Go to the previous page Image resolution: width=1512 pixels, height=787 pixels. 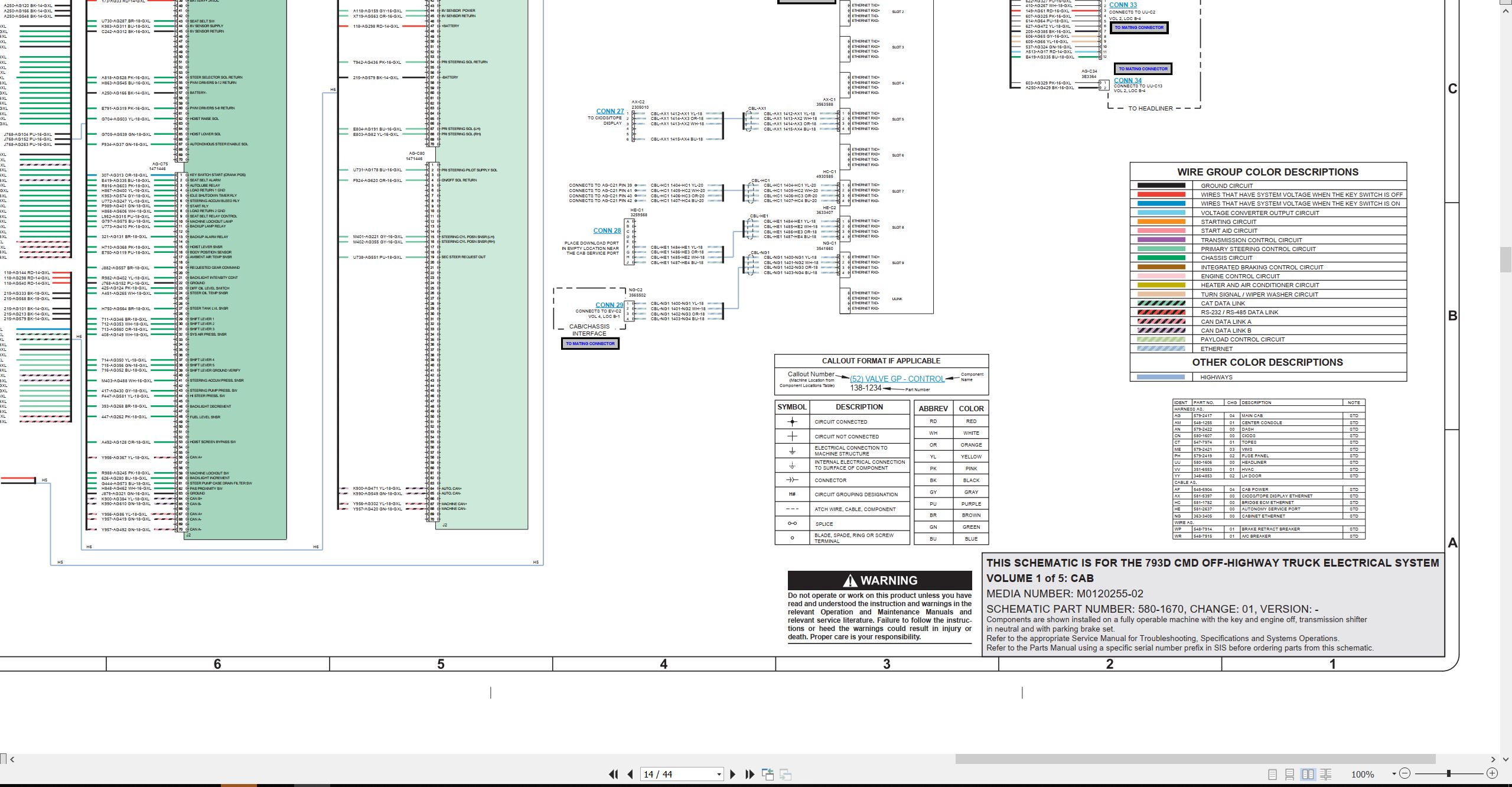pyautogui.click(x=630, y=774)
